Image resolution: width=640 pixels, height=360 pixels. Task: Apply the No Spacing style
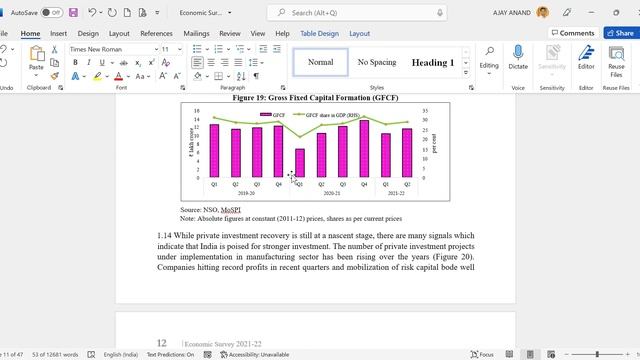(377, 62)
